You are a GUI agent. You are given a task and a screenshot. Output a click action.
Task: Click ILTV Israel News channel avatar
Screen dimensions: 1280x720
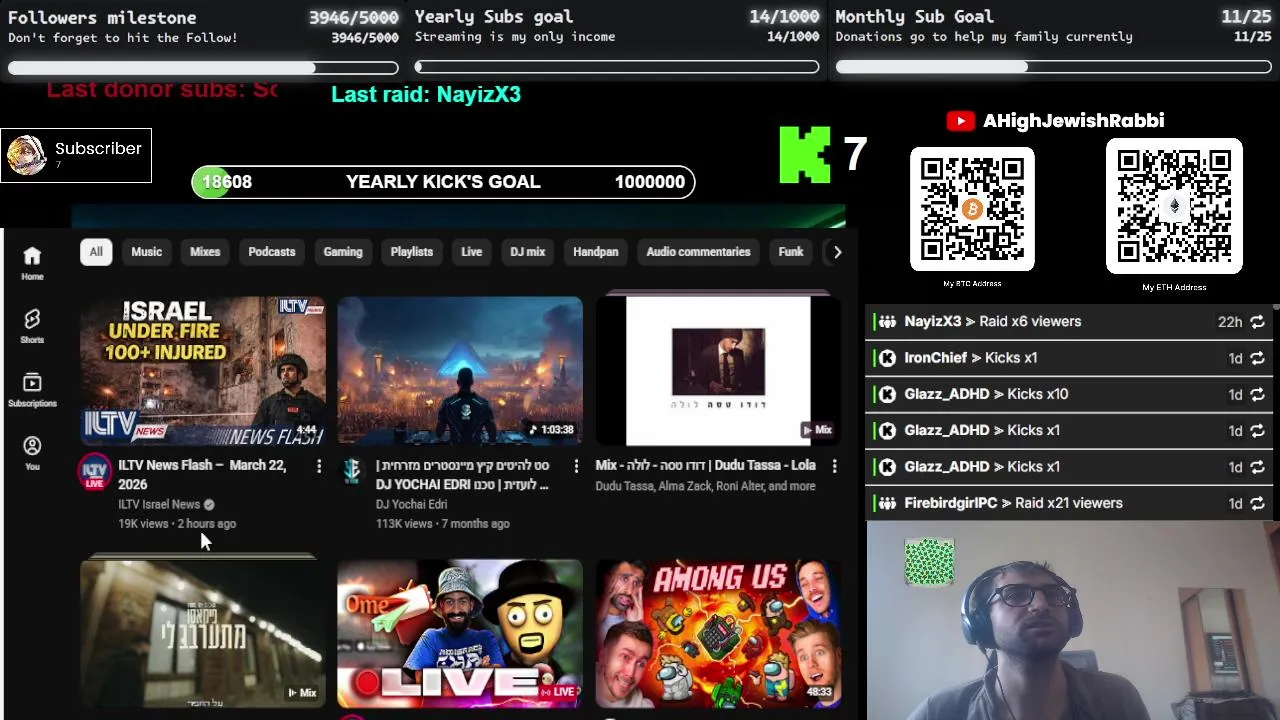[95, 472]
